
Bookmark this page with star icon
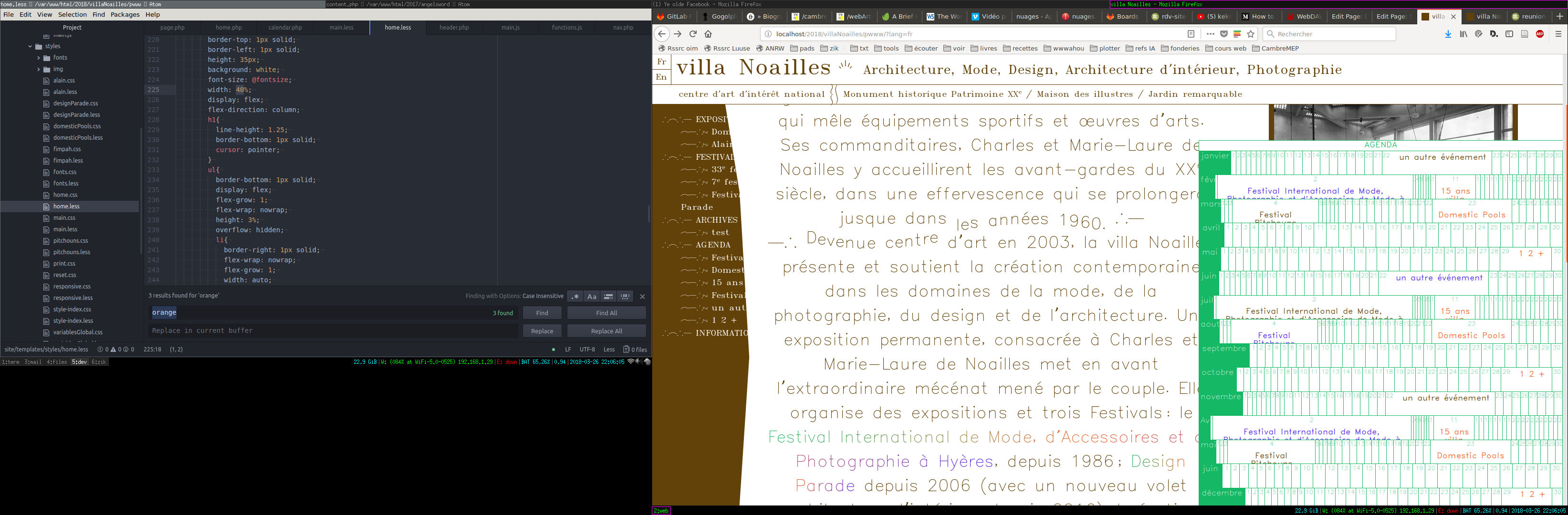[x=1251, y=34]
